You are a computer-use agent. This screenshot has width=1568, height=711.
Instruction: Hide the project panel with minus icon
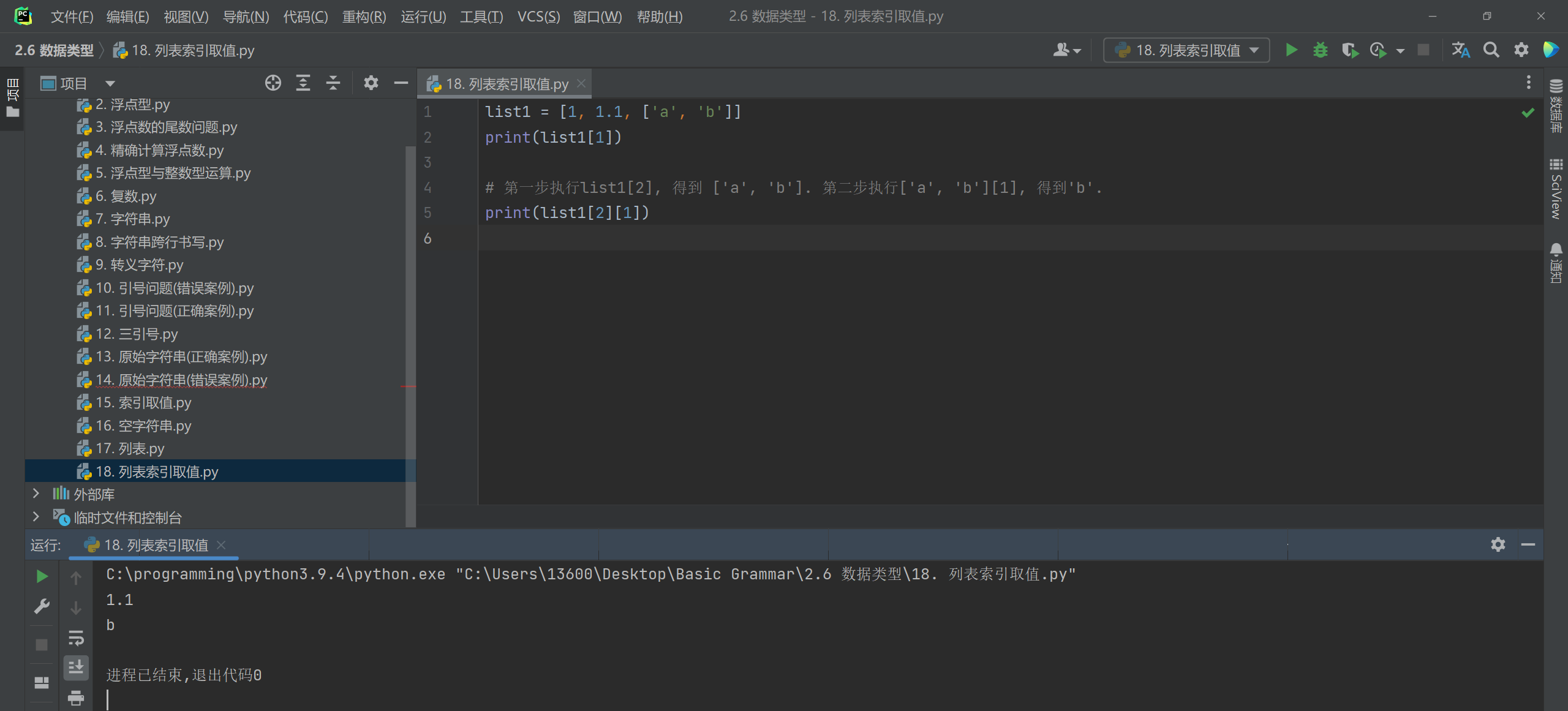tap(401, 83)
